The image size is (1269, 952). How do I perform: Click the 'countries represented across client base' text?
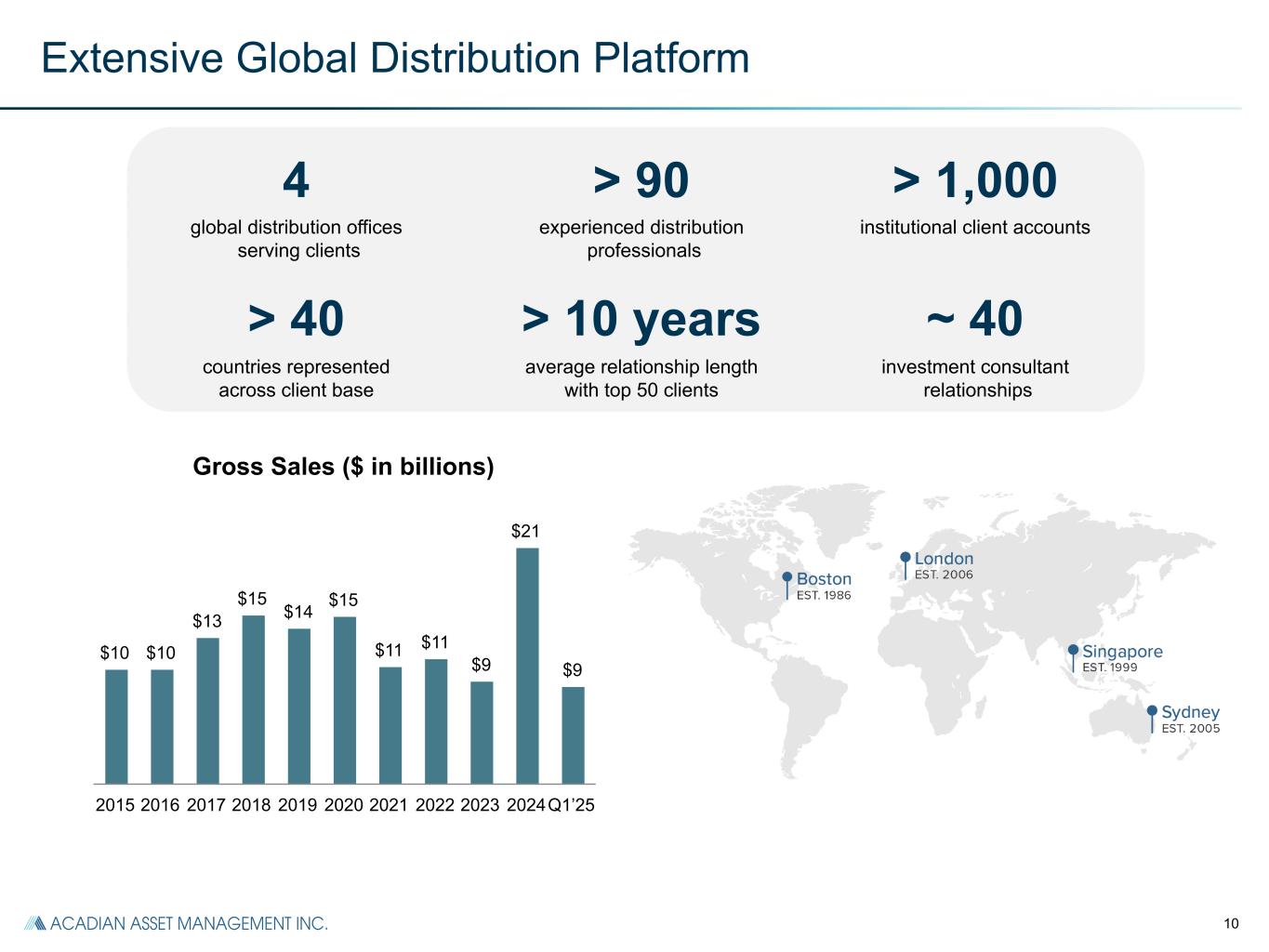pos(296,378)
